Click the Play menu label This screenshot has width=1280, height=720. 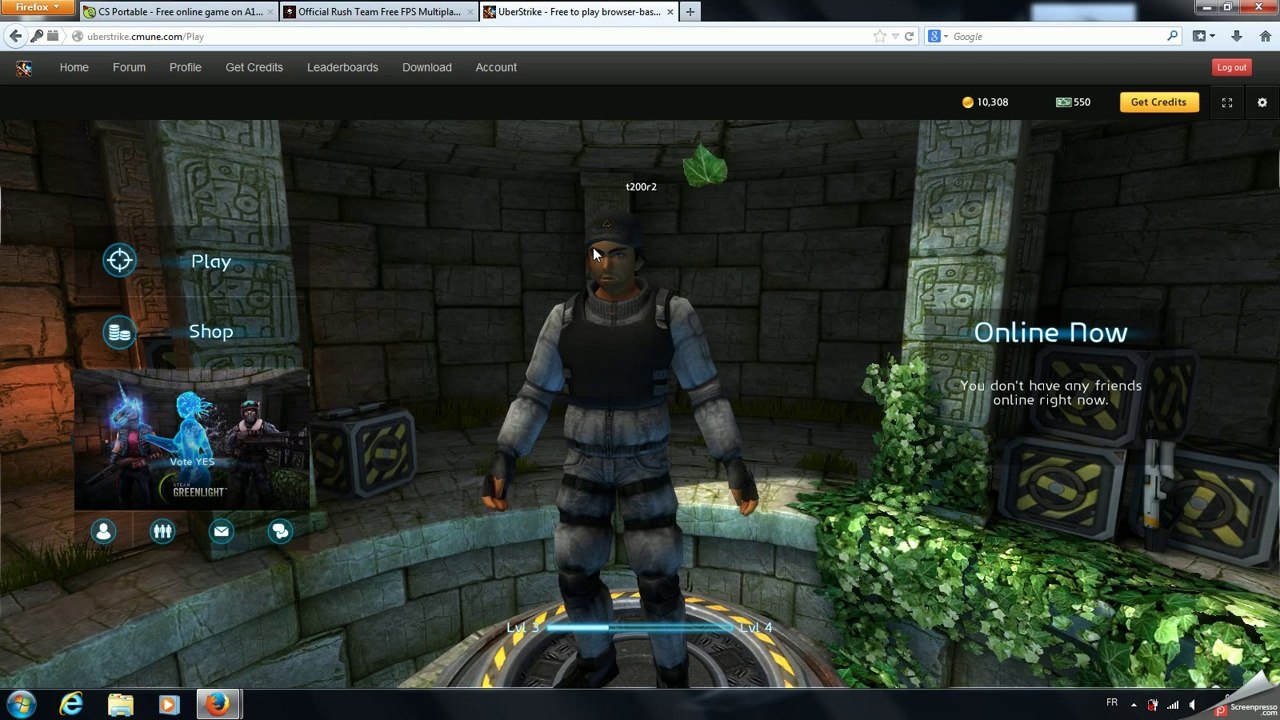coord(211,262)
